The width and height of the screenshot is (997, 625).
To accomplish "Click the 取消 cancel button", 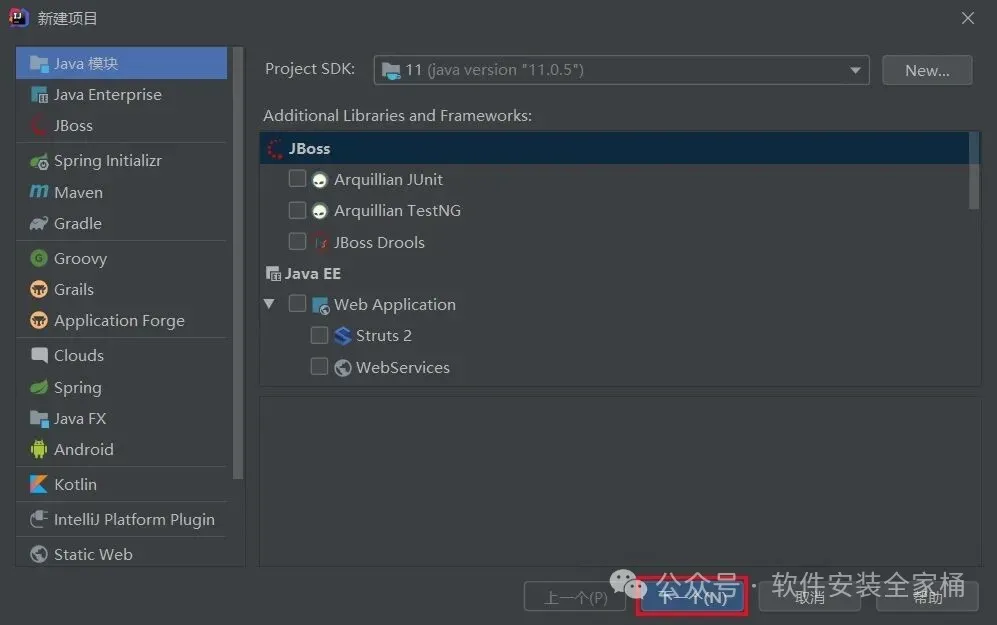I will 809,596.
